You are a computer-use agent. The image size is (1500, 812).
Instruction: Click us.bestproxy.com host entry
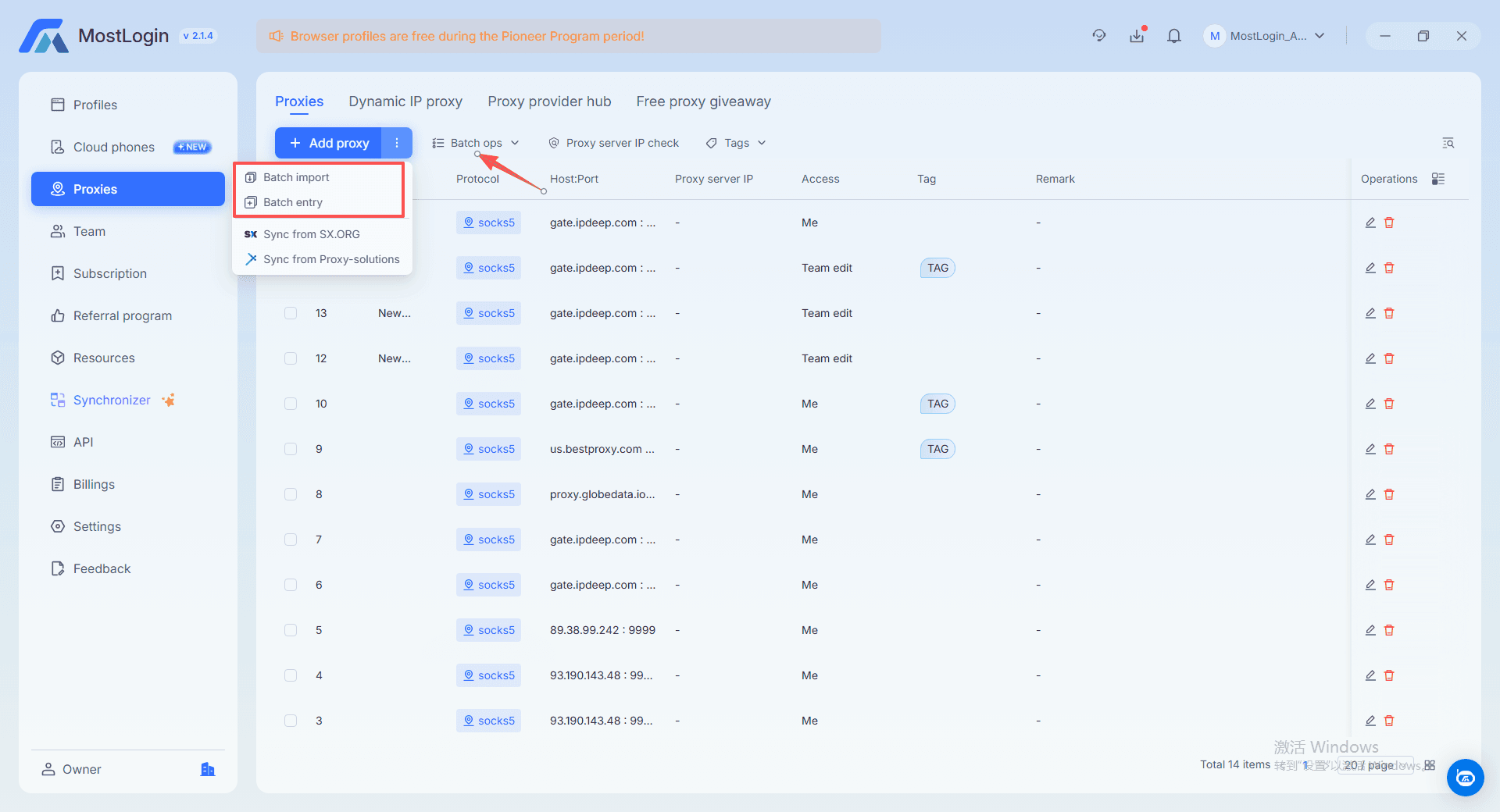(x=602, y=449)
